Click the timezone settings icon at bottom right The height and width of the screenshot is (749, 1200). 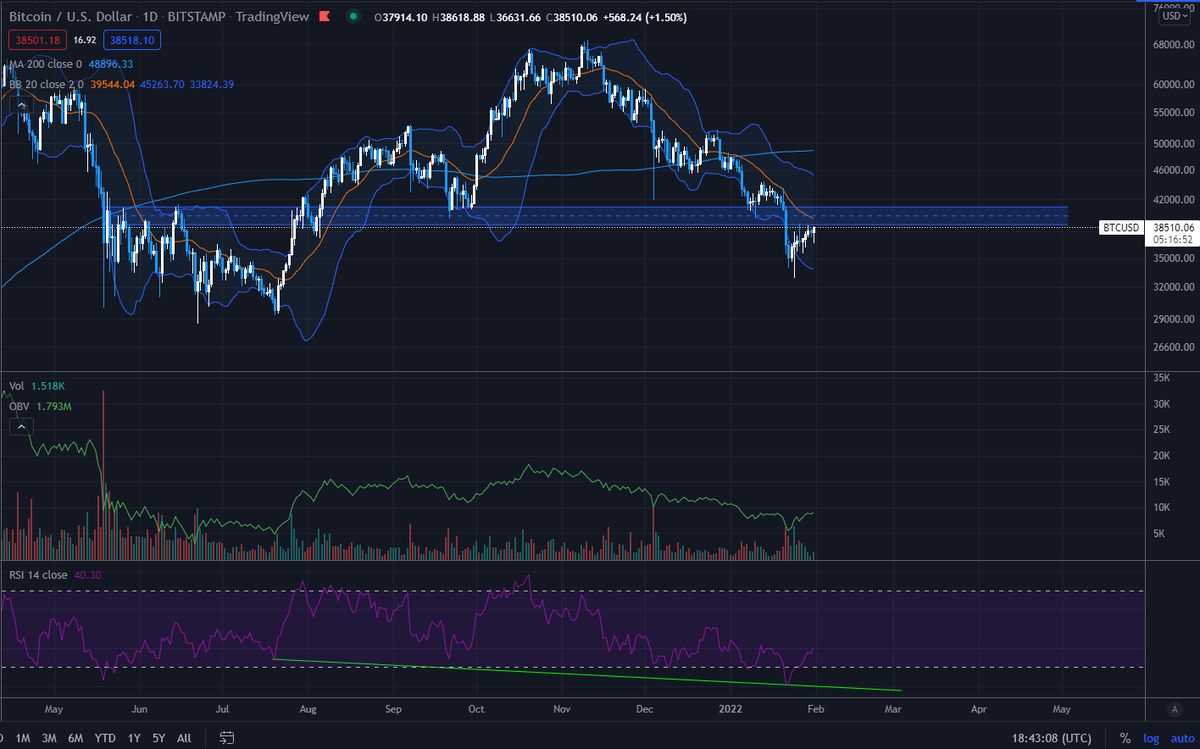click(1173, 709)
